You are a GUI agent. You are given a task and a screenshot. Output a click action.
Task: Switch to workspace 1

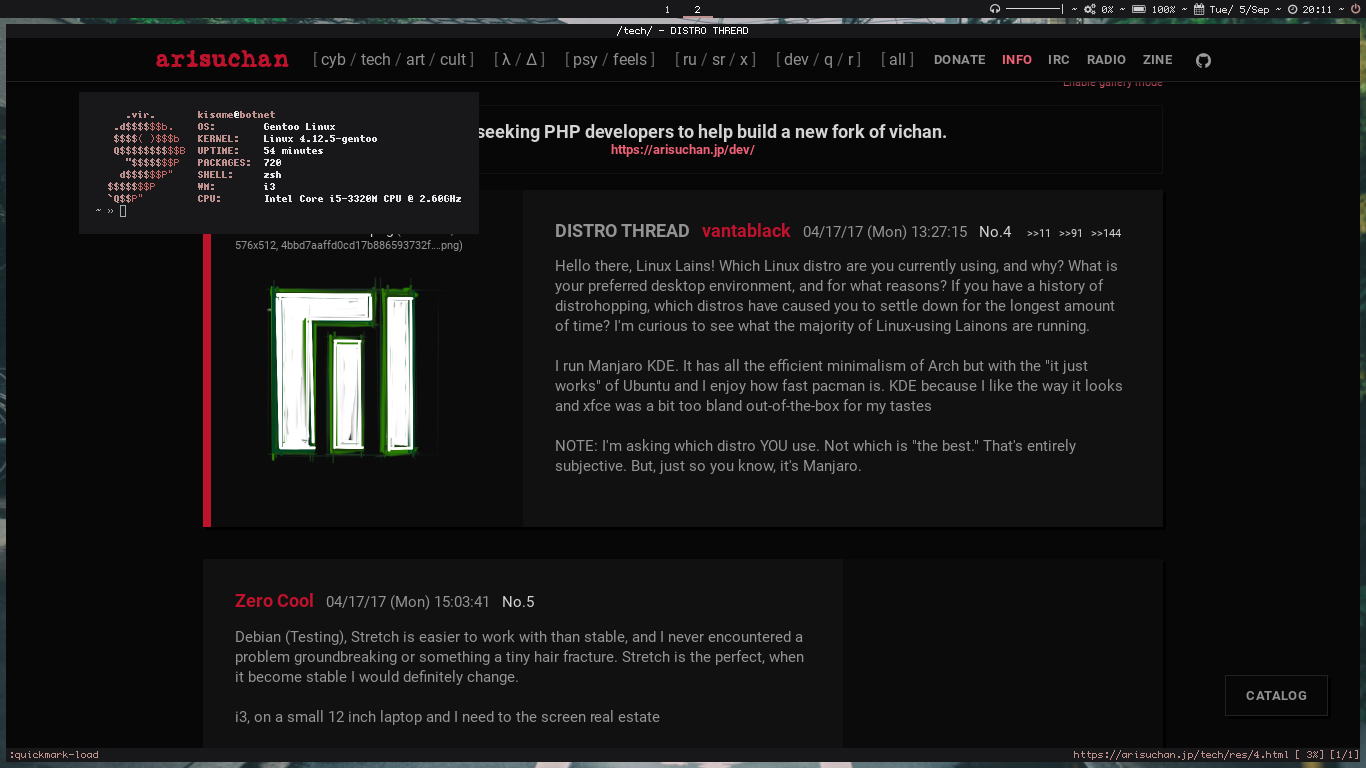pos(667,9)
